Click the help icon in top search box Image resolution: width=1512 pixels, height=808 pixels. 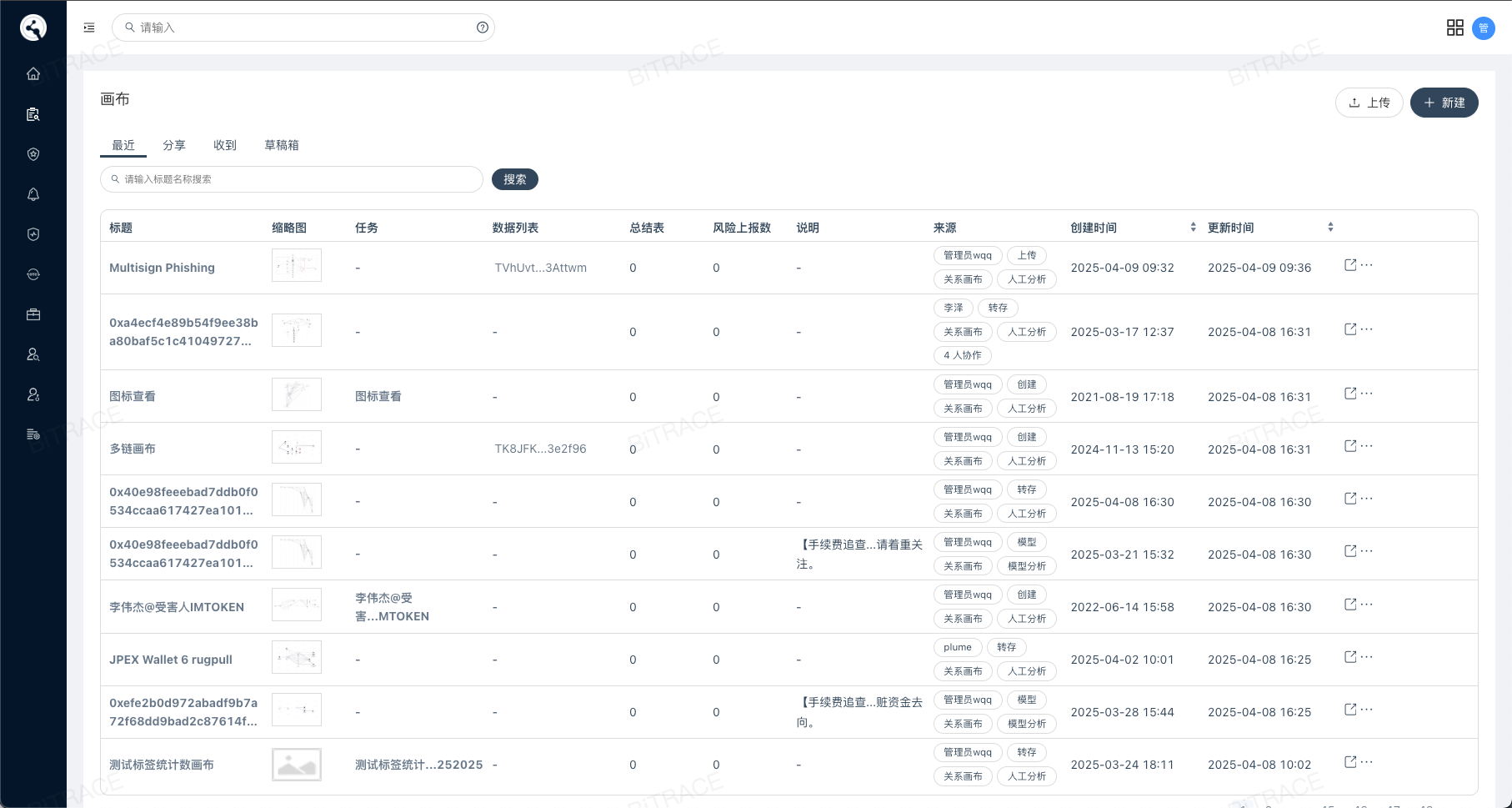coord(483,28)
